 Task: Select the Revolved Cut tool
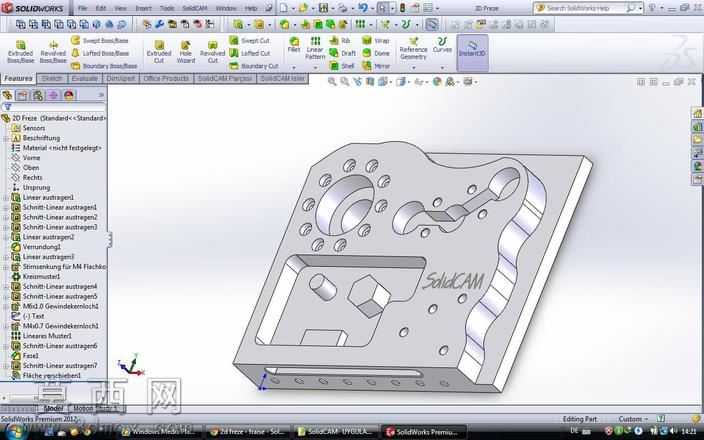click(x=212, y=52)
